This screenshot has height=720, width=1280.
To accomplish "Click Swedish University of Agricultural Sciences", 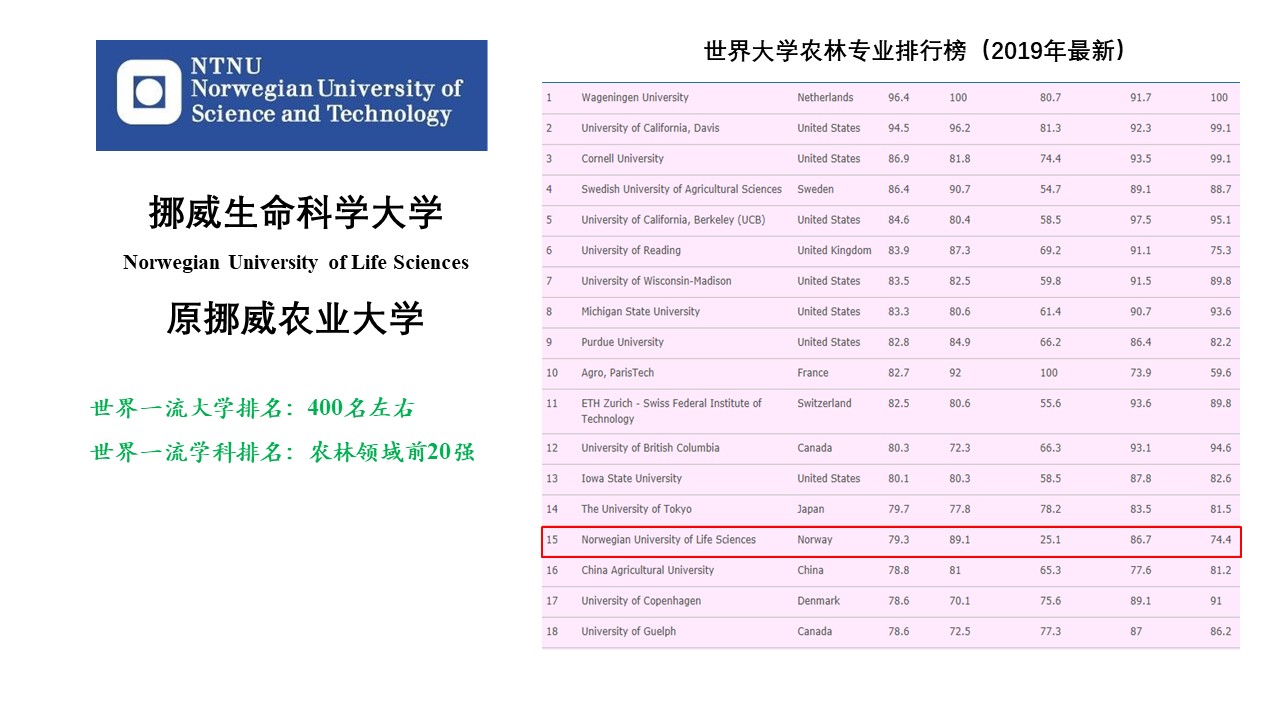I will 681,190.
